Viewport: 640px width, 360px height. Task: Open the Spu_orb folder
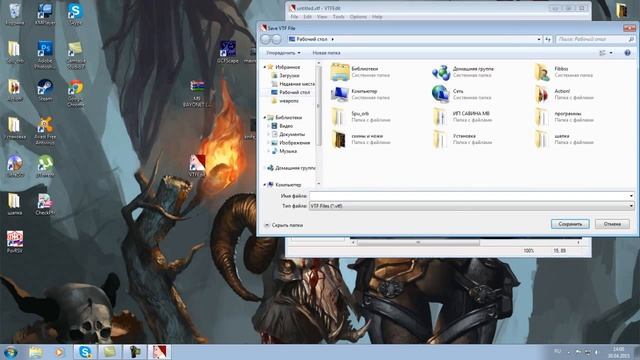(x=360, y=117)
